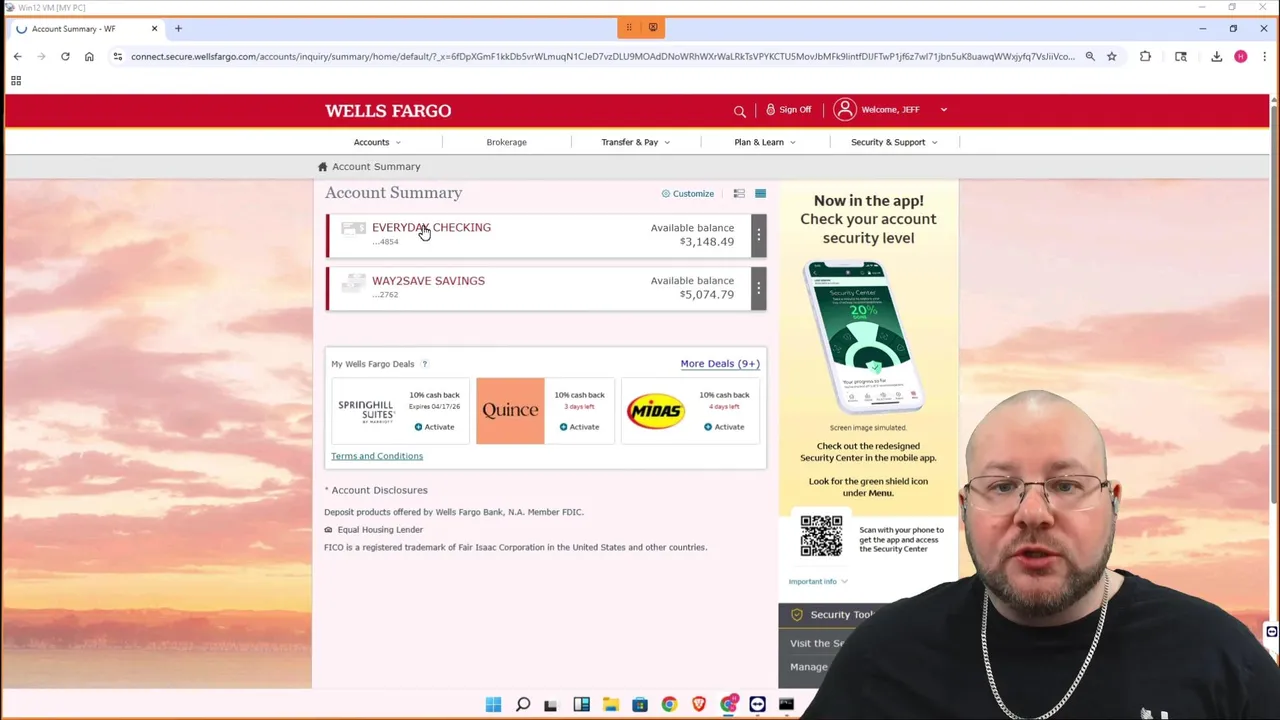1280x720 pixels.
Task: Open the browser downloads icon
Action: tap(1216, 57)
